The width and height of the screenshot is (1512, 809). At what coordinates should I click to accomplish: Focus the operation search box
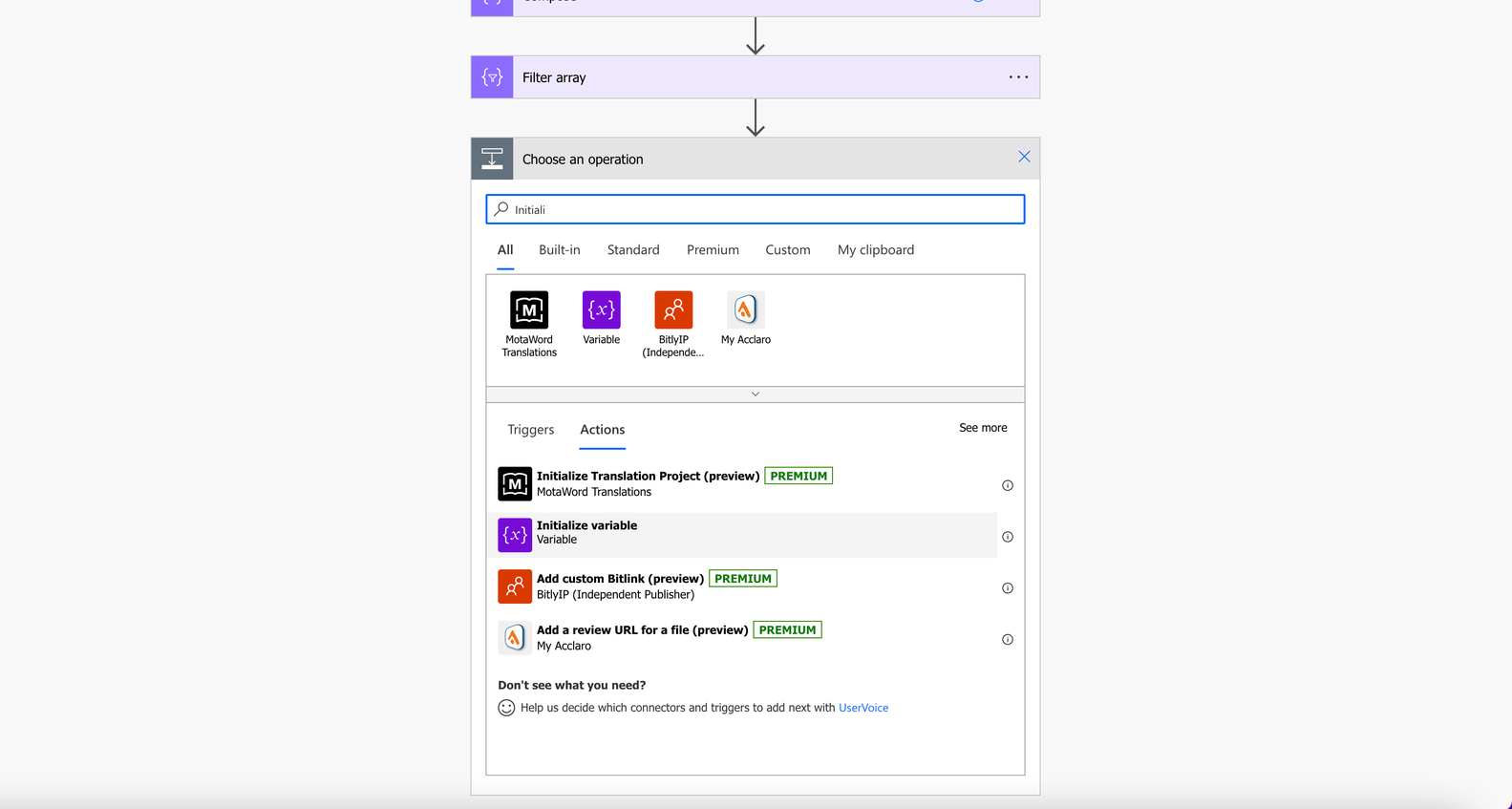(x=756, y=209)
